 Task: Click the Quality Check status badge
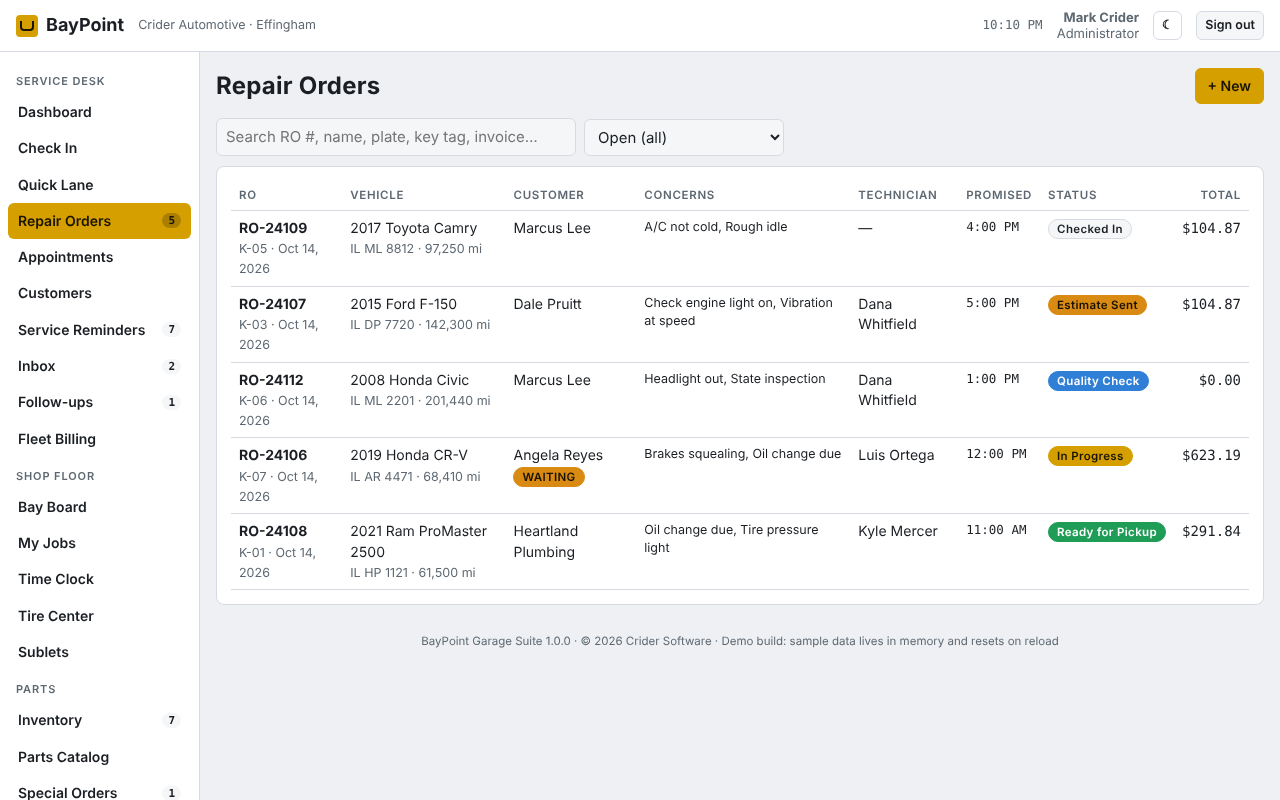pos(1098,381)
